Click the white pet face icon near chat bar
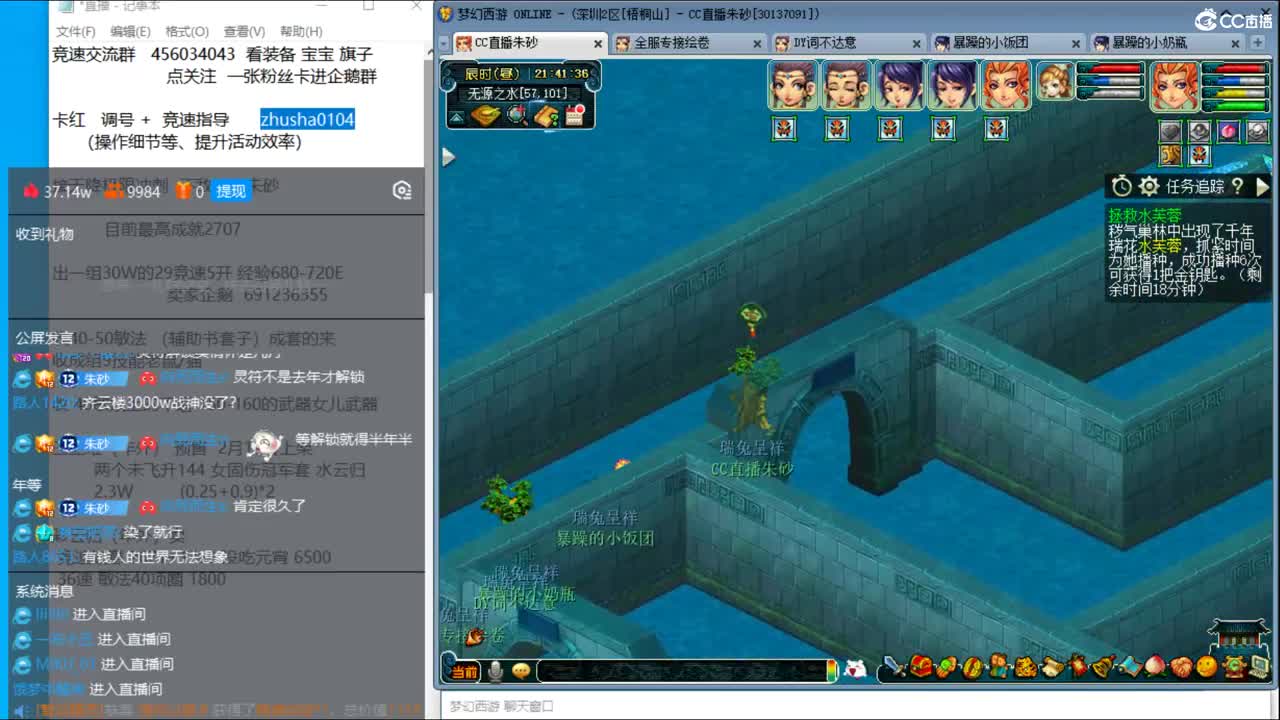This screenshot has width=1280, height=720. 855,670
